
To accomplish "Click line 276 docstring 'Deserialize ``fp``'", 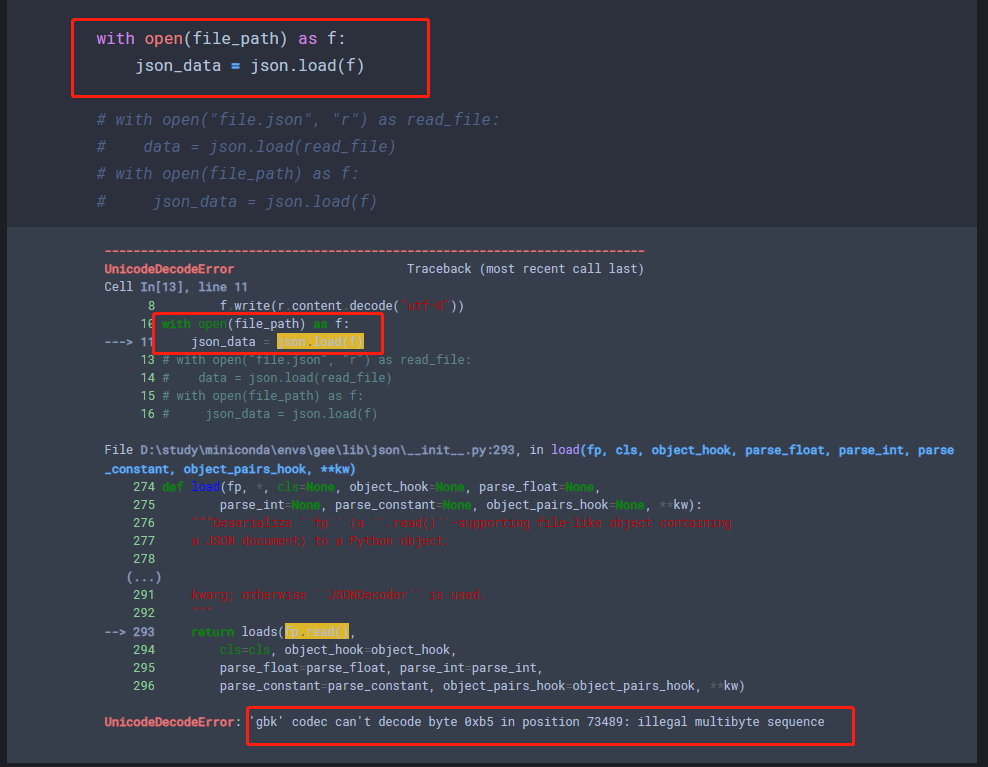I will click(x=462, y=523).
